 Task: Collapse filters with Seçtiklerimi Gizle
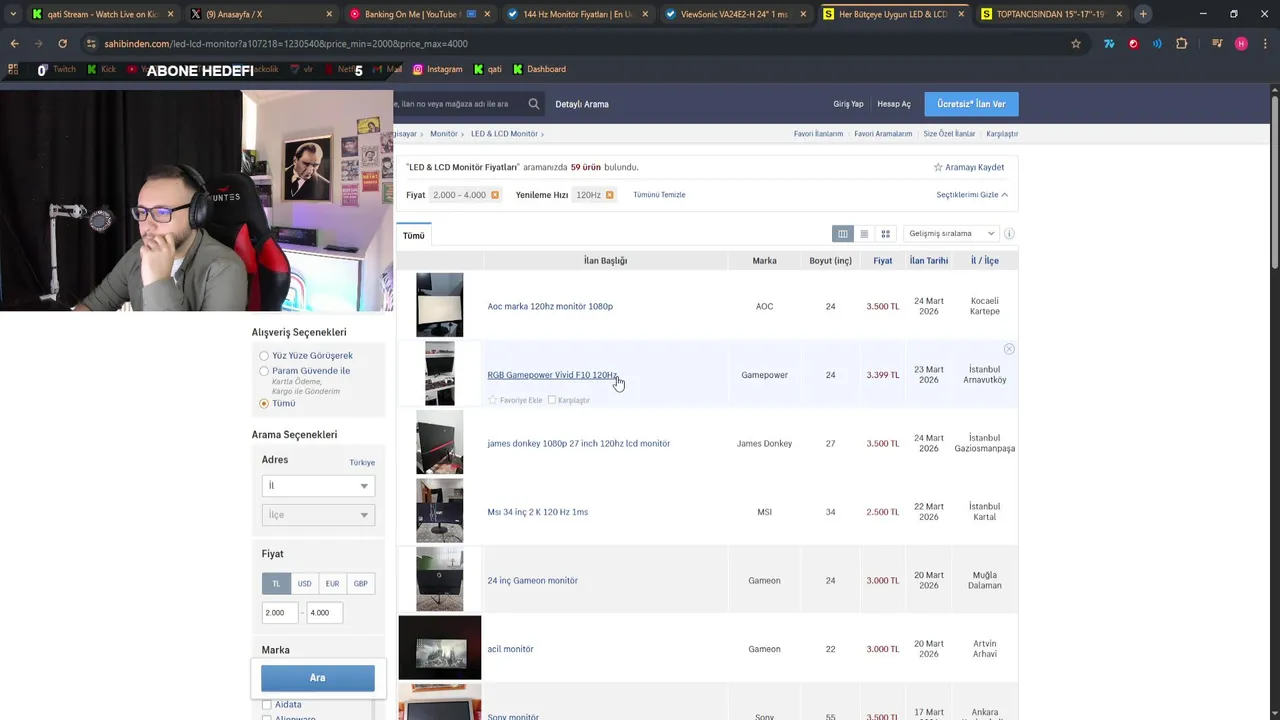point(972,195)
